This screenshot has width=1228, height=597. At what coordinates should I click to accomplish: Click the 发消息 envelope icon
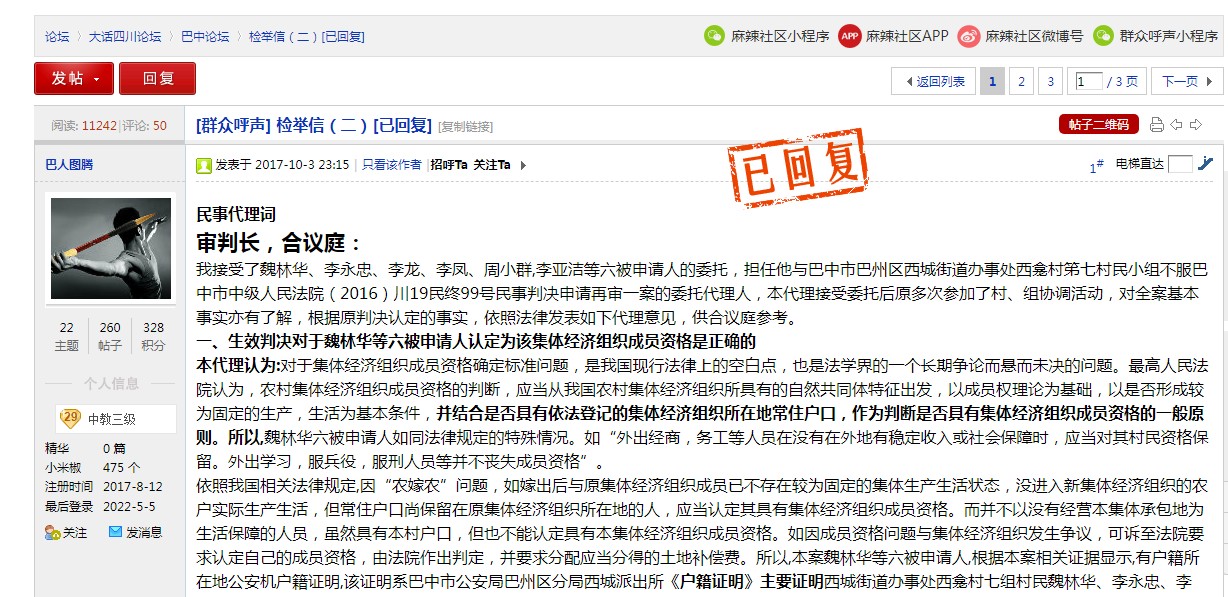115,533
